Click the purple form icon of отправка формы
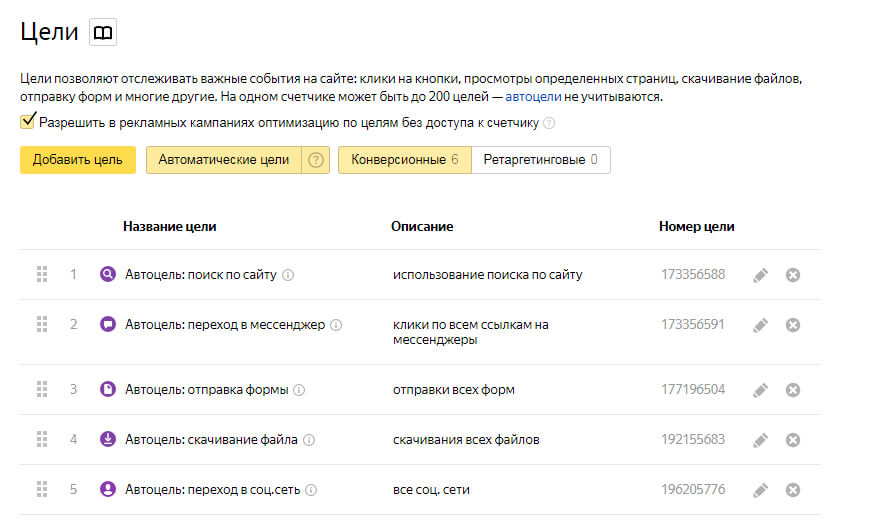 point(108,389)
